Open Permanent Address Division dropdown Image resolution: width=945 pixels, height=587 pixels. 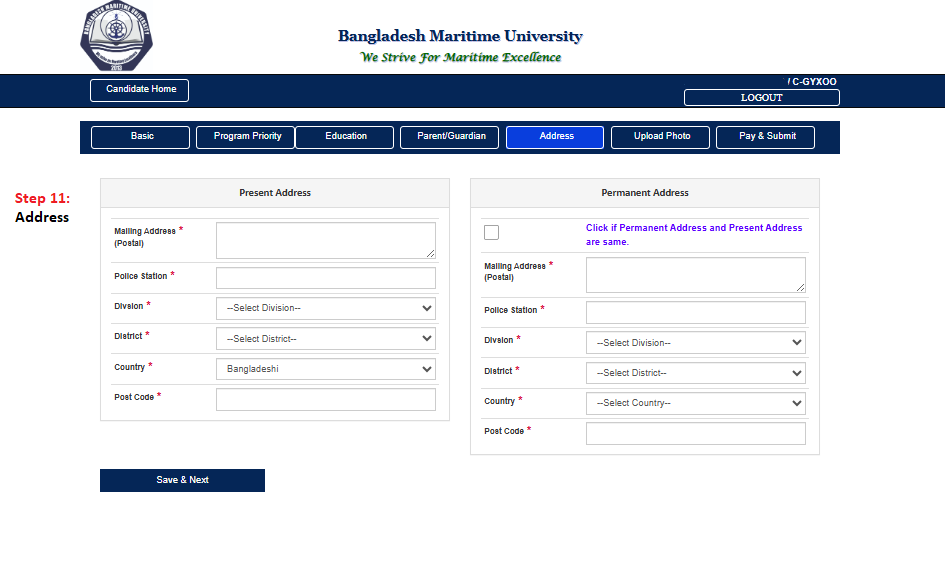click(695, 343)
